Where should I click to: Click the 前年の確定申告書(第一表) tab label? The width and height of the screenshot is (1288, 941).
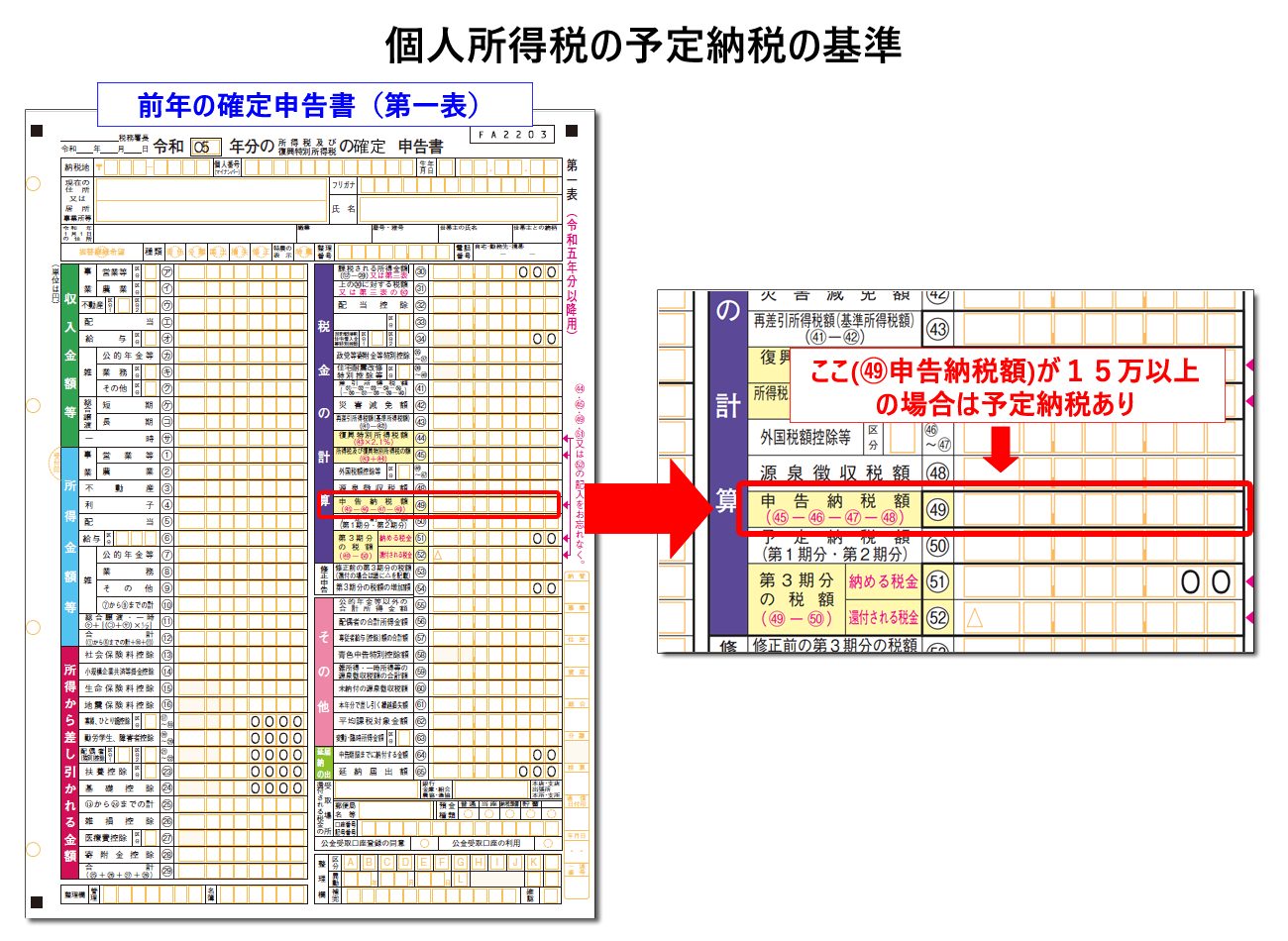(x=314, y=105)
